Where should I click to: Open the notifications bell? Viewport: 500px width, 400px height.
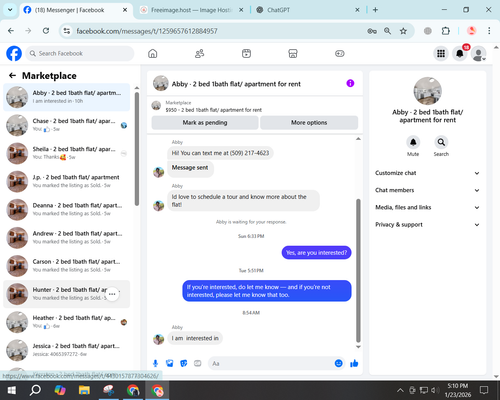(460, 53)
